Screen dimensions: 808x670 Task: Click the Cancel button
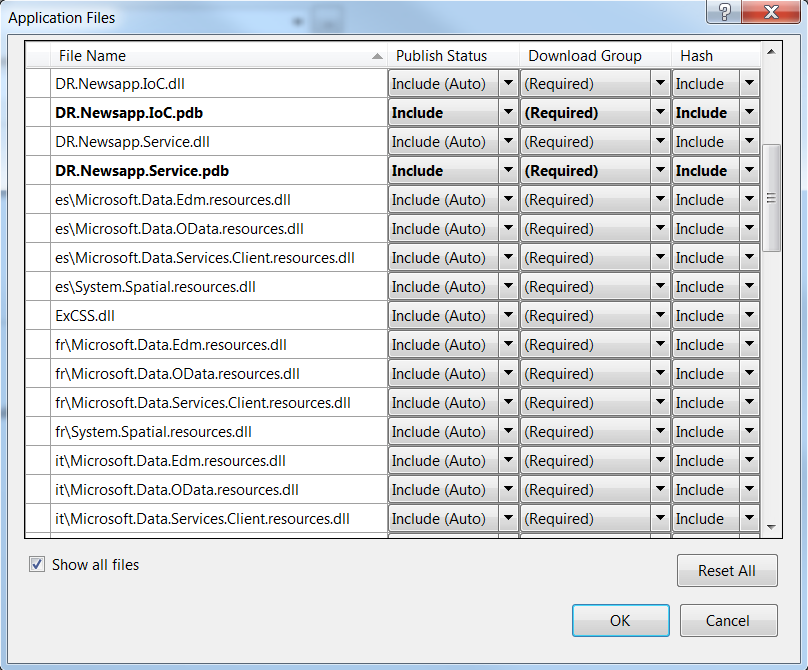pyautogui.click(x=728, y=621)
